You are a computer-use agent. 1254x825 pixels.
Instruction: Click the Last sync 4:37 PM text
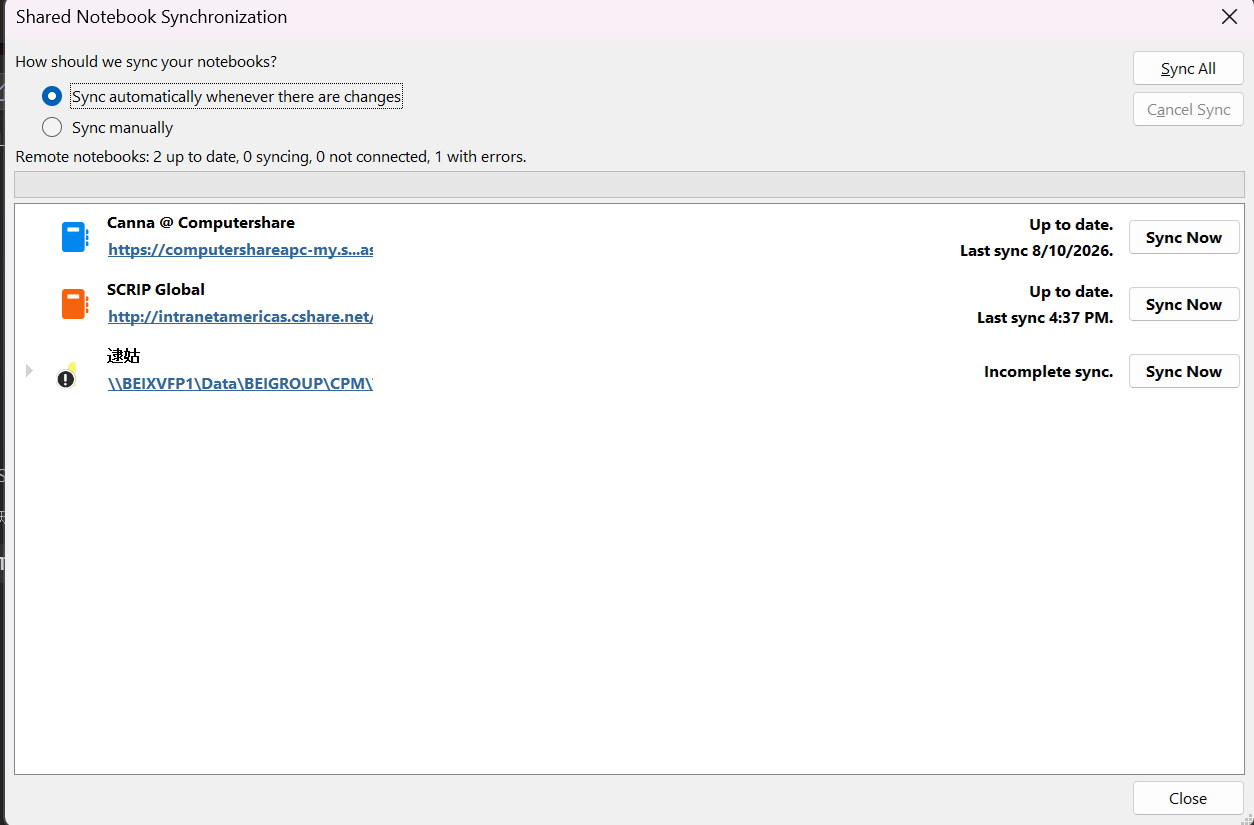1045,318
